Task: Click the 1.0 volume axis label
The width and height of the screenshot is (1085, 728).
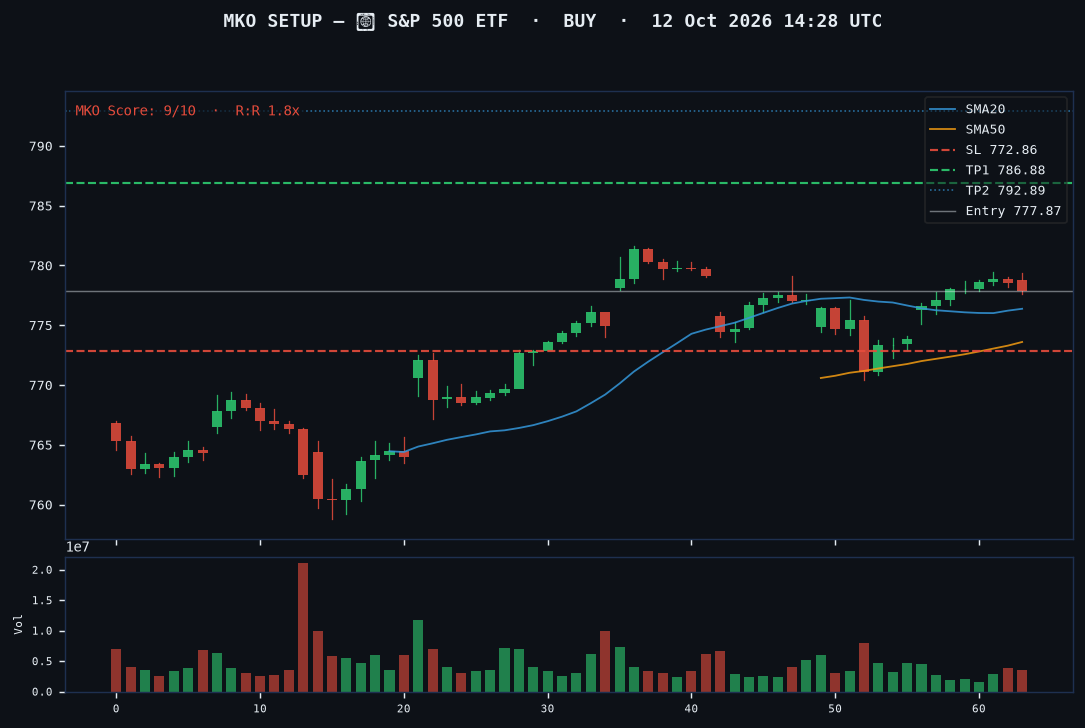Action: [x=42, y=631]
